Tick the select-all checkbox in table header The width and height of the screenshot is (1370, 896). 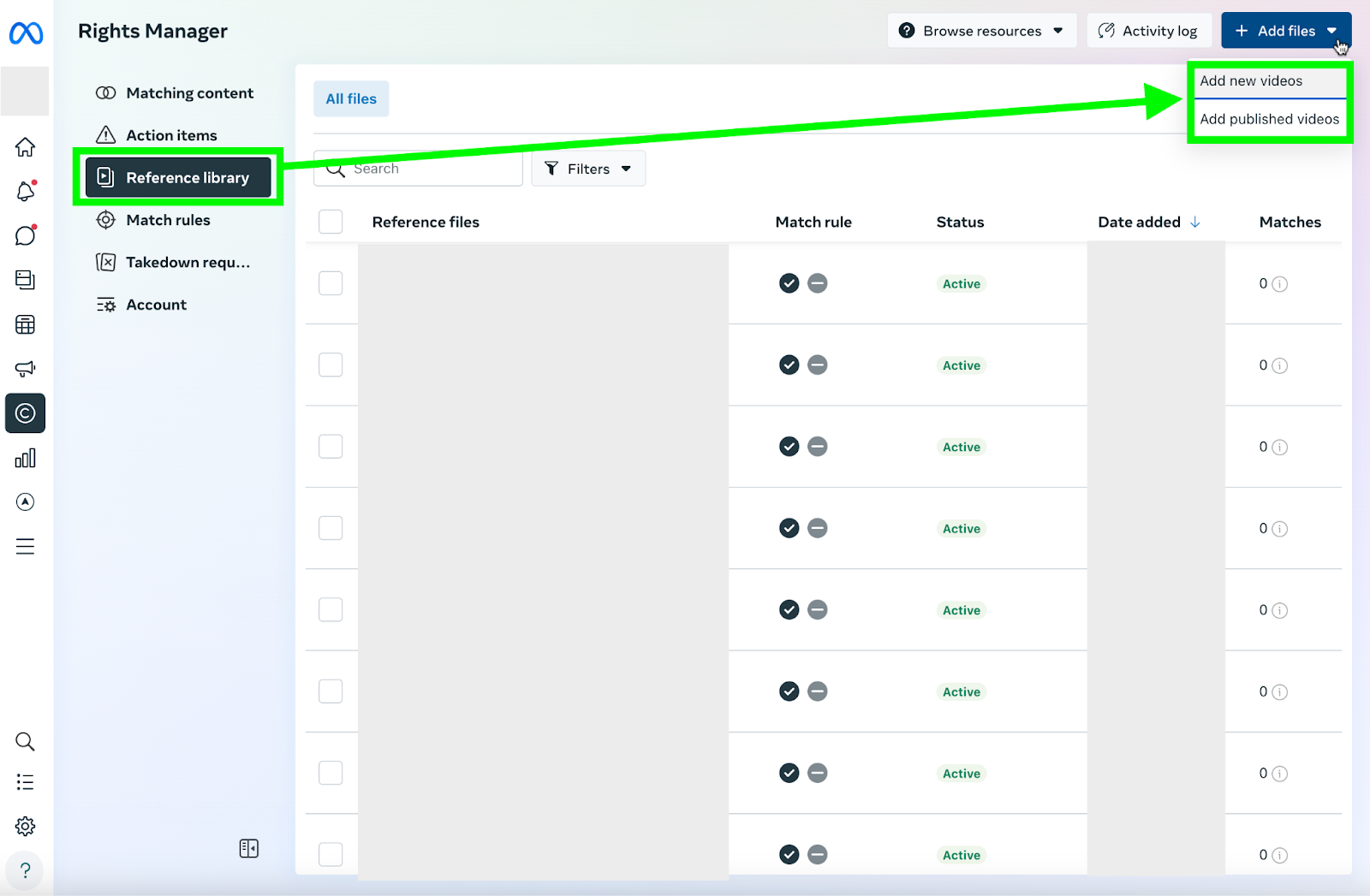331,222
